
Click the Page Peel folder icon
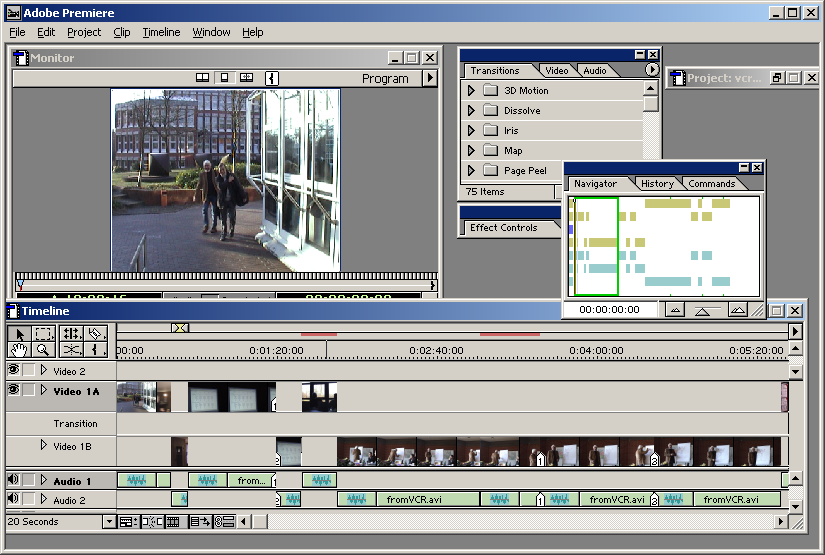pyautogui.click(x=490, y=170)
